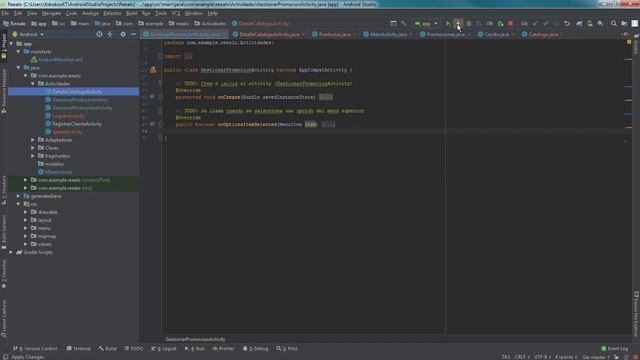Click the Git master branch indicator
640x360 pixels.
(596, 357)
